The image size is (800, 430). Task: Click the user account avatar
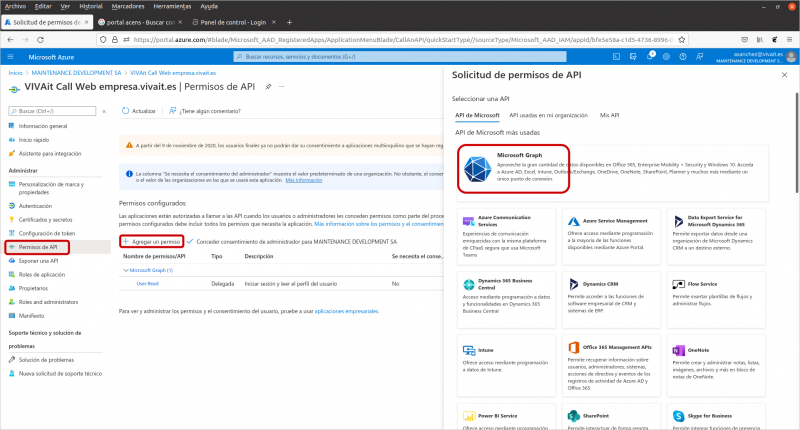point(791,57)
